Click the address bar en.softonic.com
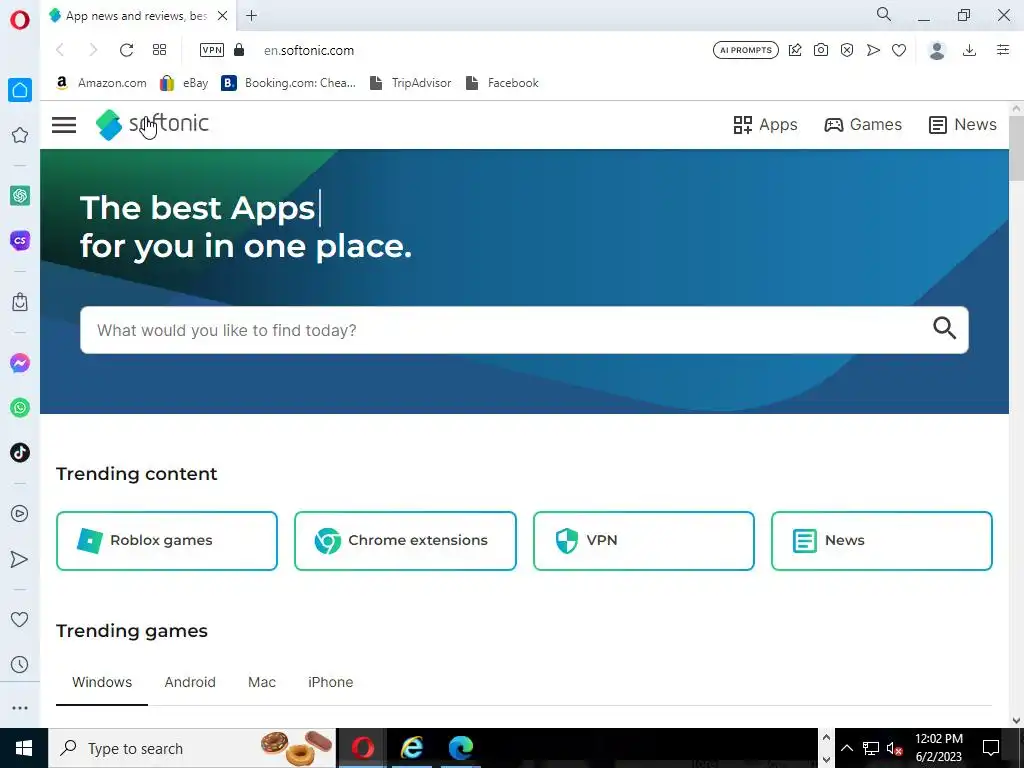Image resolution: width=1024 pixels, height=768 pixels. 309,50
